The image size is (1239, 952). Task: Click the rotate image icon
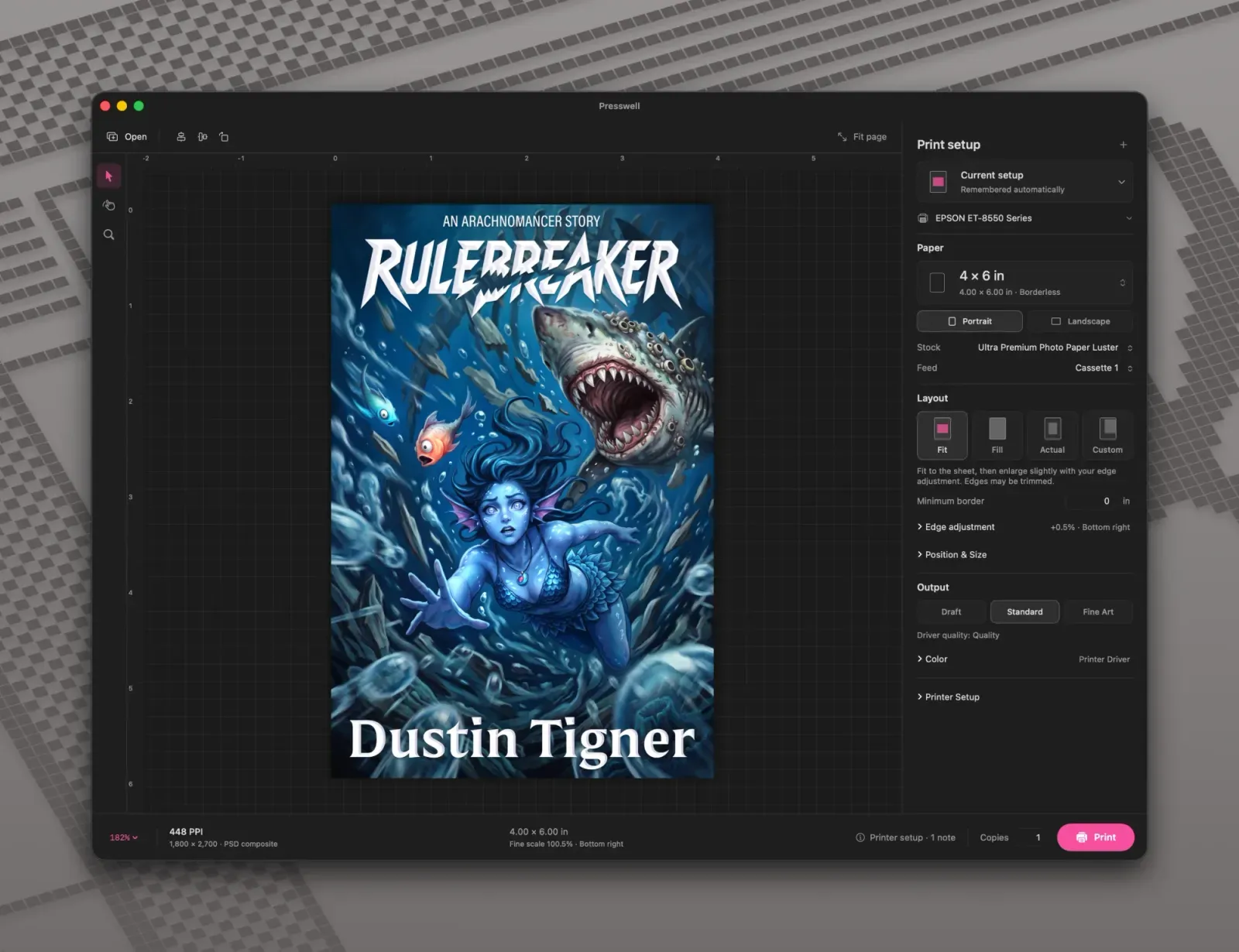coord(224,137)
